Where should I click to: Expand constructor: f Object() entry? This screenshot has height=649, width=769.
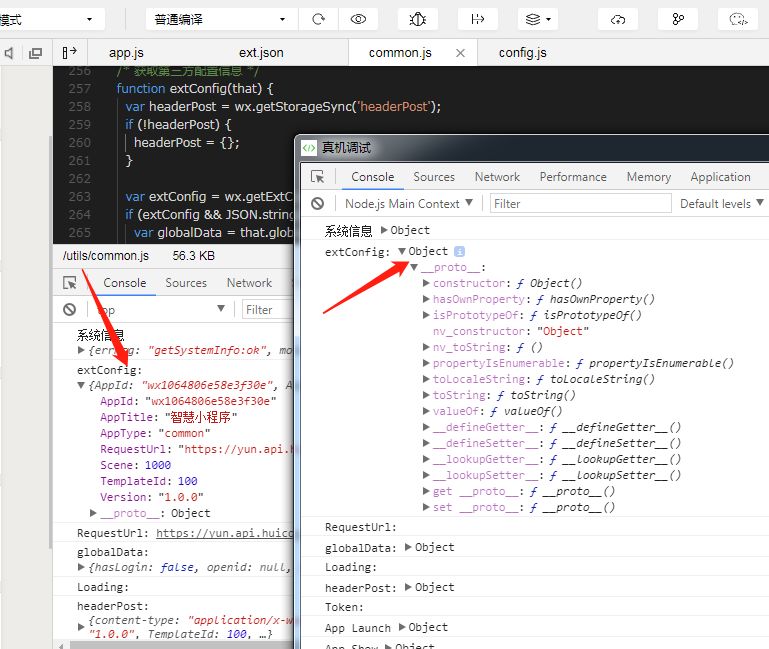pyautogui.click(x=426, y=283)
